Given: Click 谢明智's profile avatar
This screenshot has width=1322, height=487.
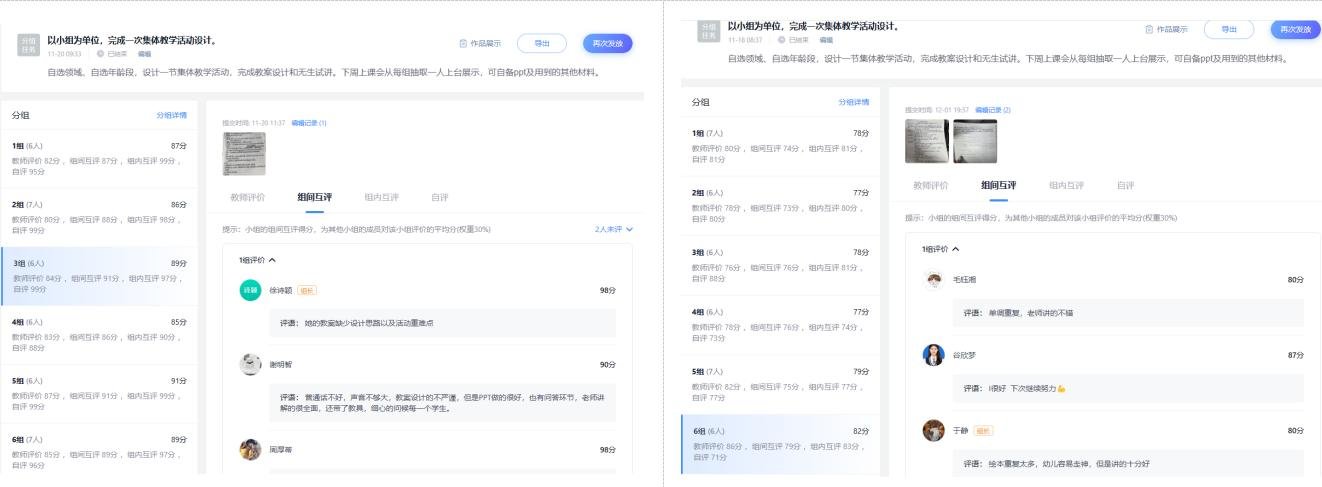Looking at the screenshot, I should [250, 365].
